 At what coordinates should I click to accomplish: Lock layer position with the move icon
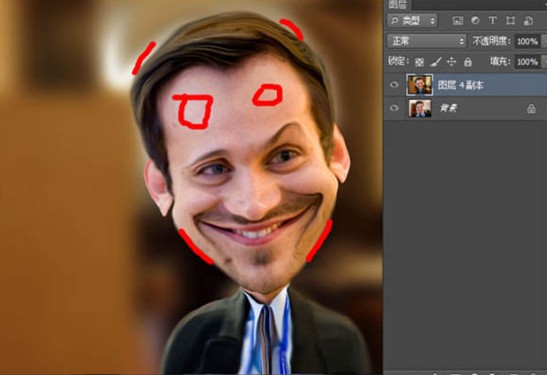[x=451, y=62]
